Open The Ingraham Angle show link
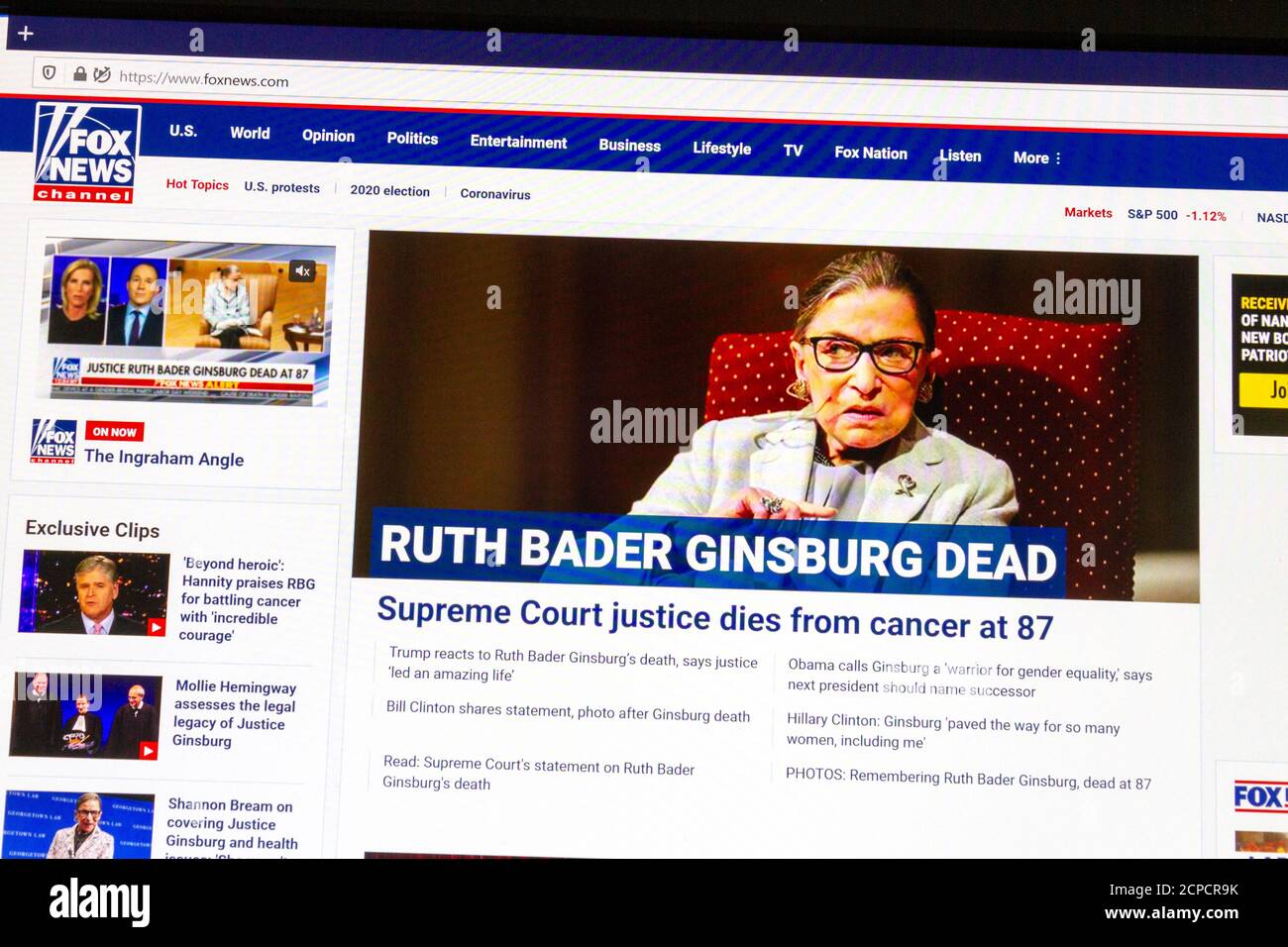Screen dimensions: 1288x947 click(x=163, y=458)
